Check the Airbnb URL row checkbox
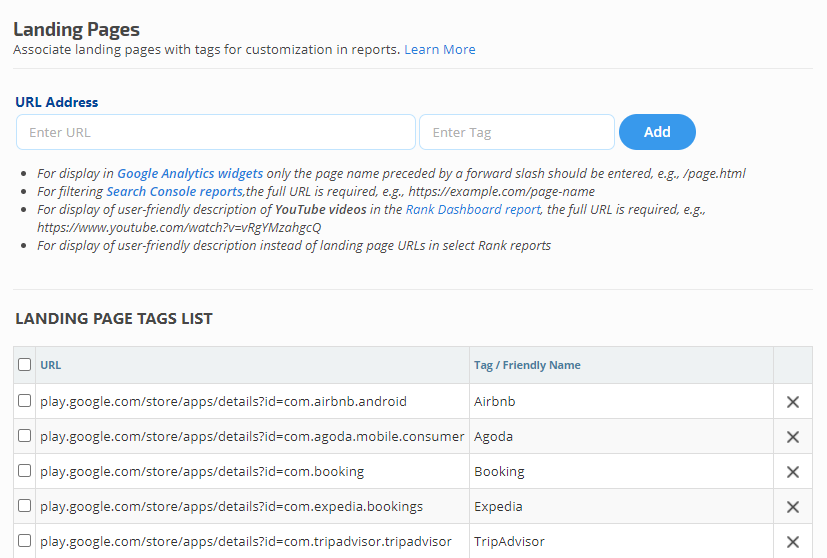 coord(25,401)
